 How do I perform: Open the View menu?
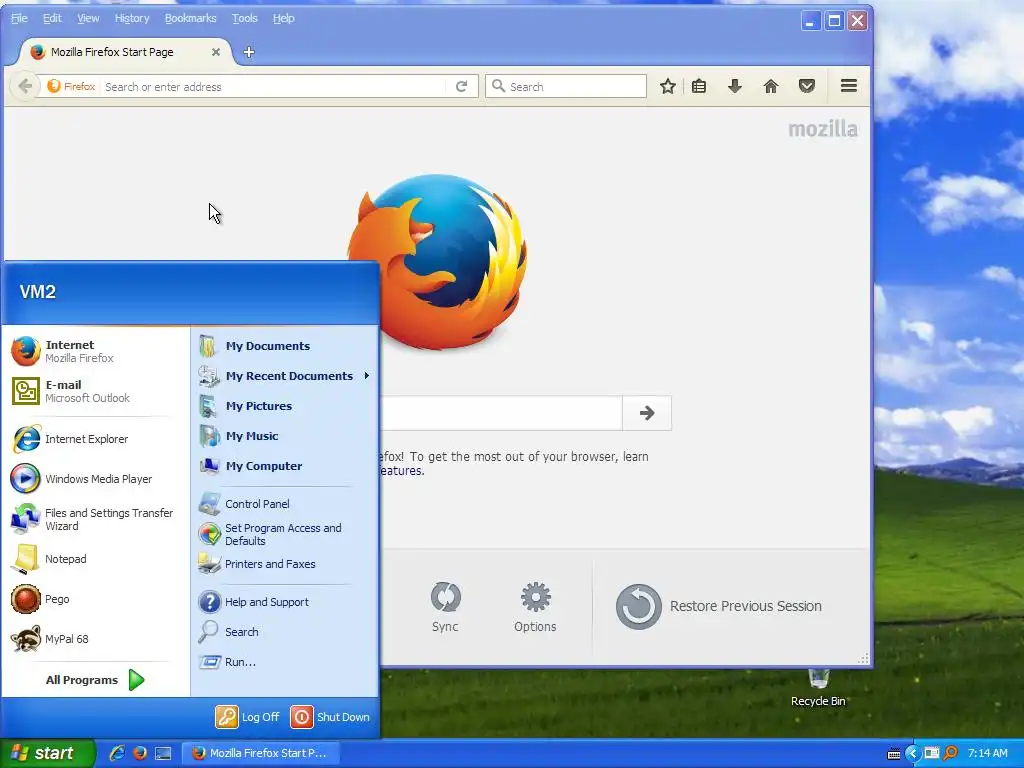88,18
